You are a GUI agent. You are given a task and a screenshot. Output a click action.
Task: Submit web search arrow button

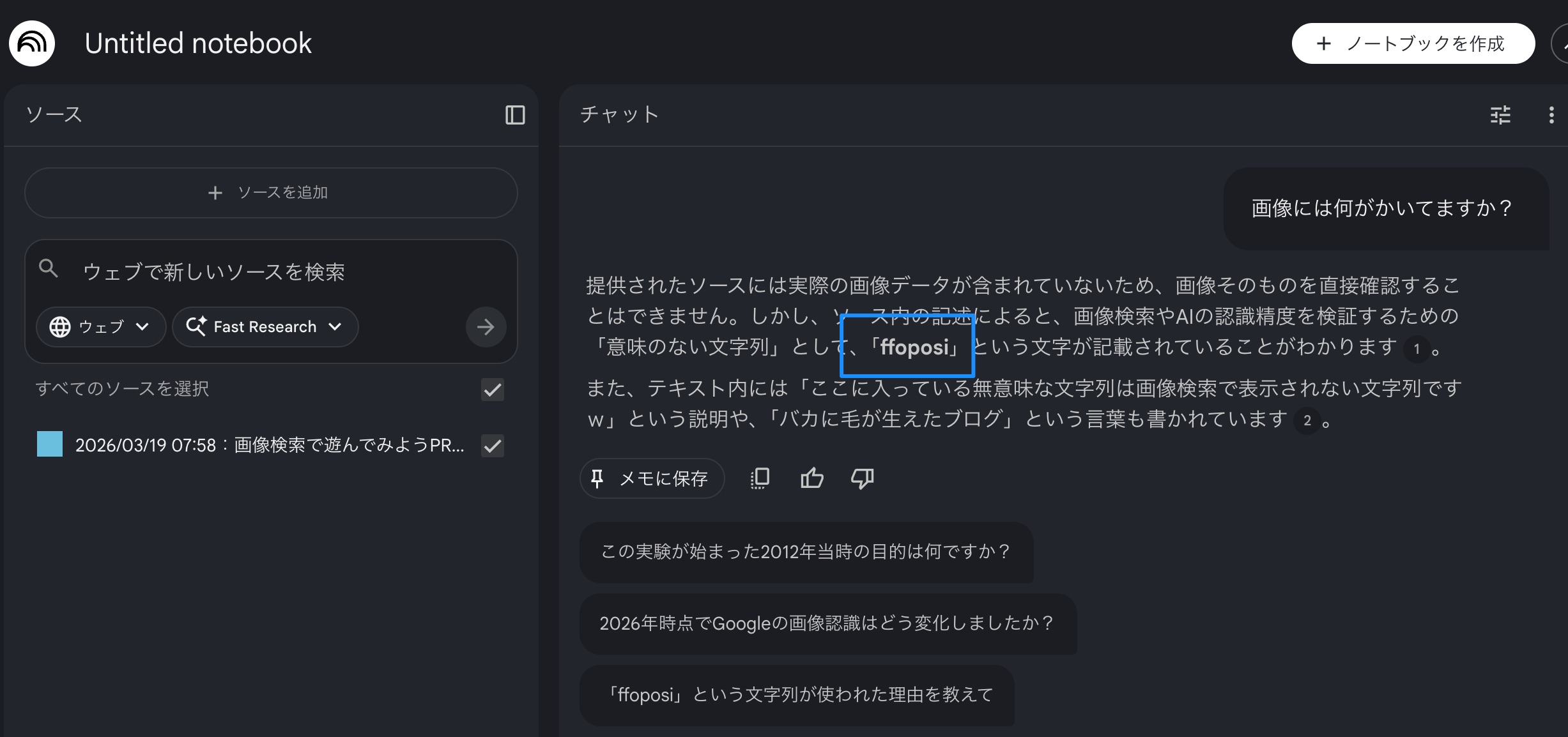coord(486,327)
